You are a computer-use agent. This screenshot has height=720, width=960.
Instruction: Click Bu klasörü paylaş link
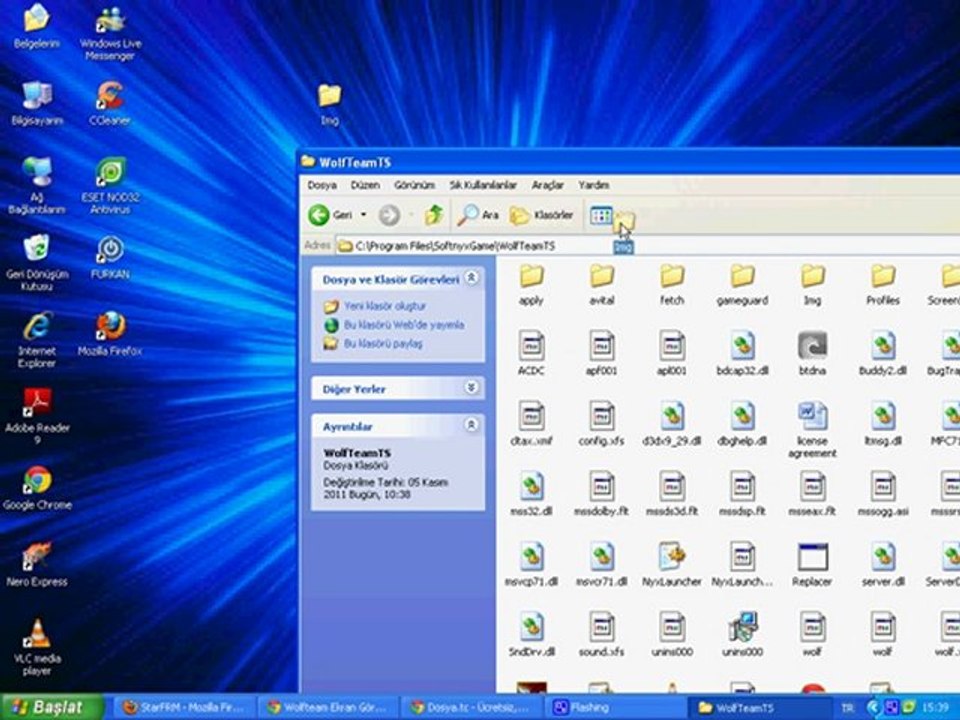[x=383, y=344]
